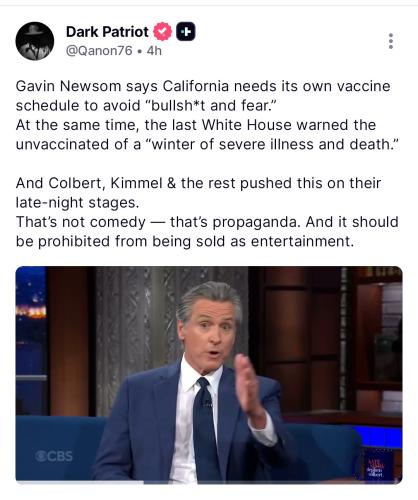The image size is (418, 500).
Task: Click the 4h post timestamp
Action: (154, 51)
